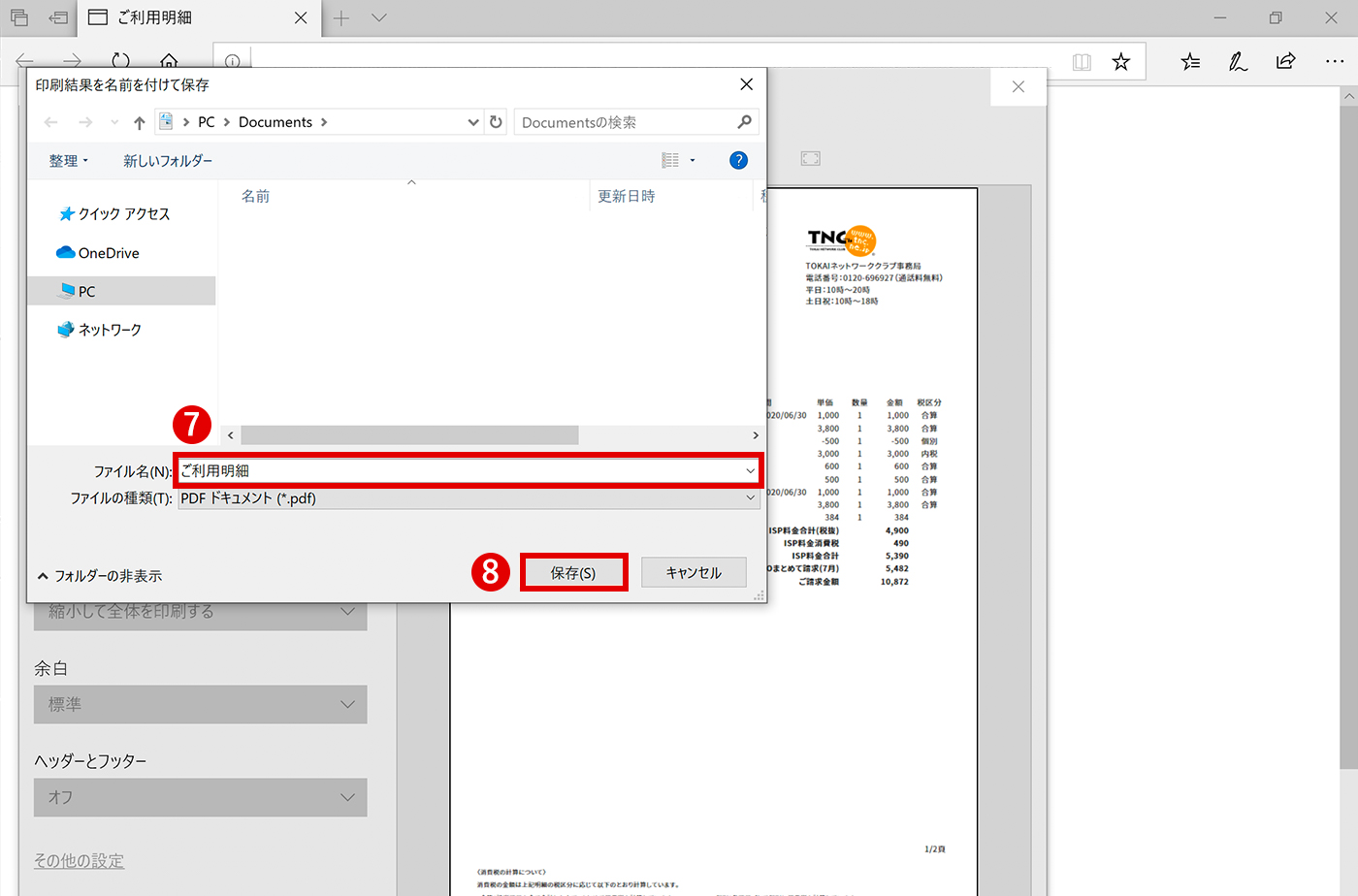Click the キャンセル cancel button
This screenshot has height=896, width=1358.
tap(694, 573)
